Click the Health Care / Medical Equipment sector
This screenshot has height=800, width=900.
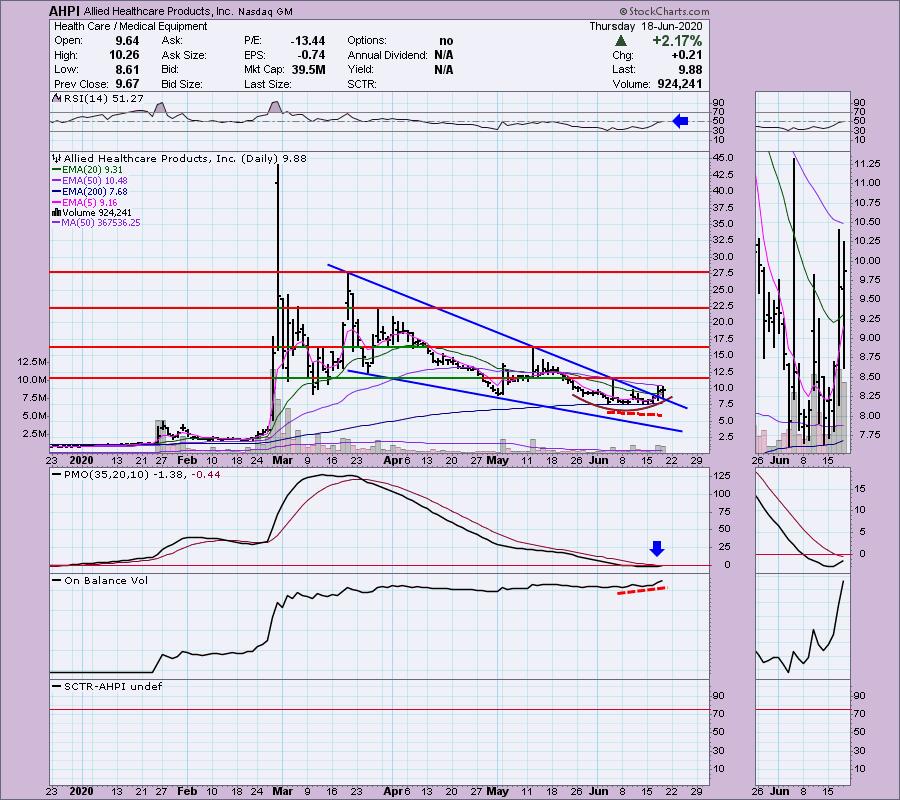[x=131, y=26]
